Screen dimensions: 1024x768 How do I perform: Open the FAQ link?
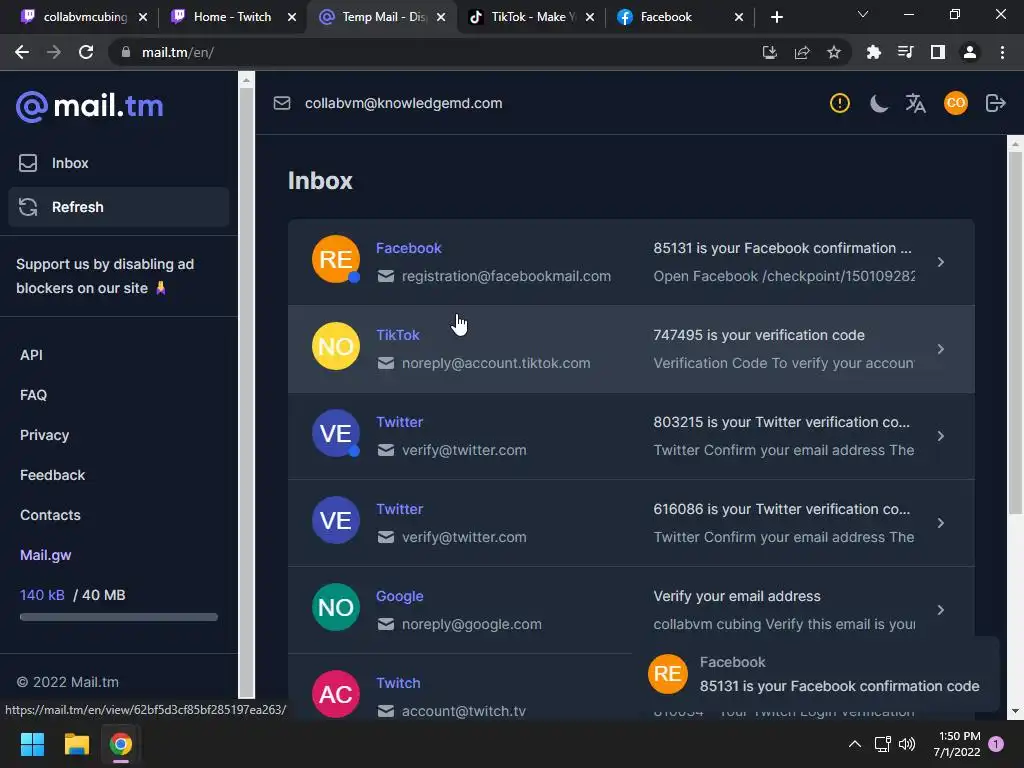(x=33, y=395)
